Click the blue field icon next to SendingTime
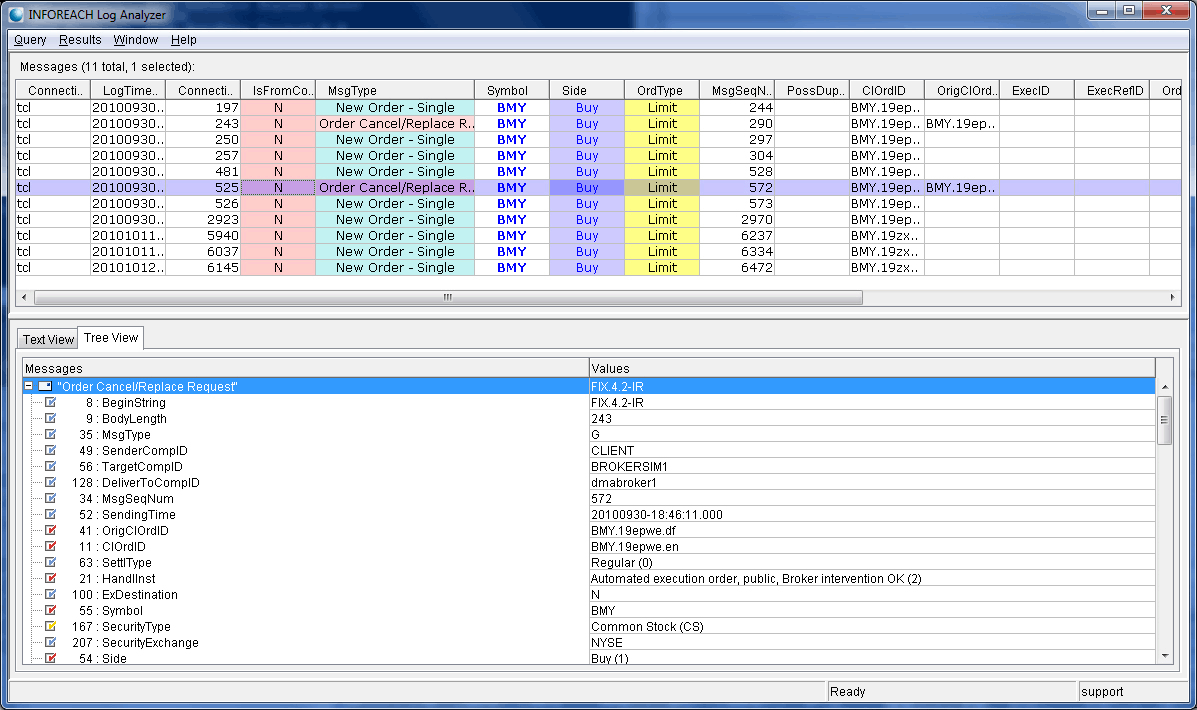Viewport: 1197px width, 710px height. [50, 515]
